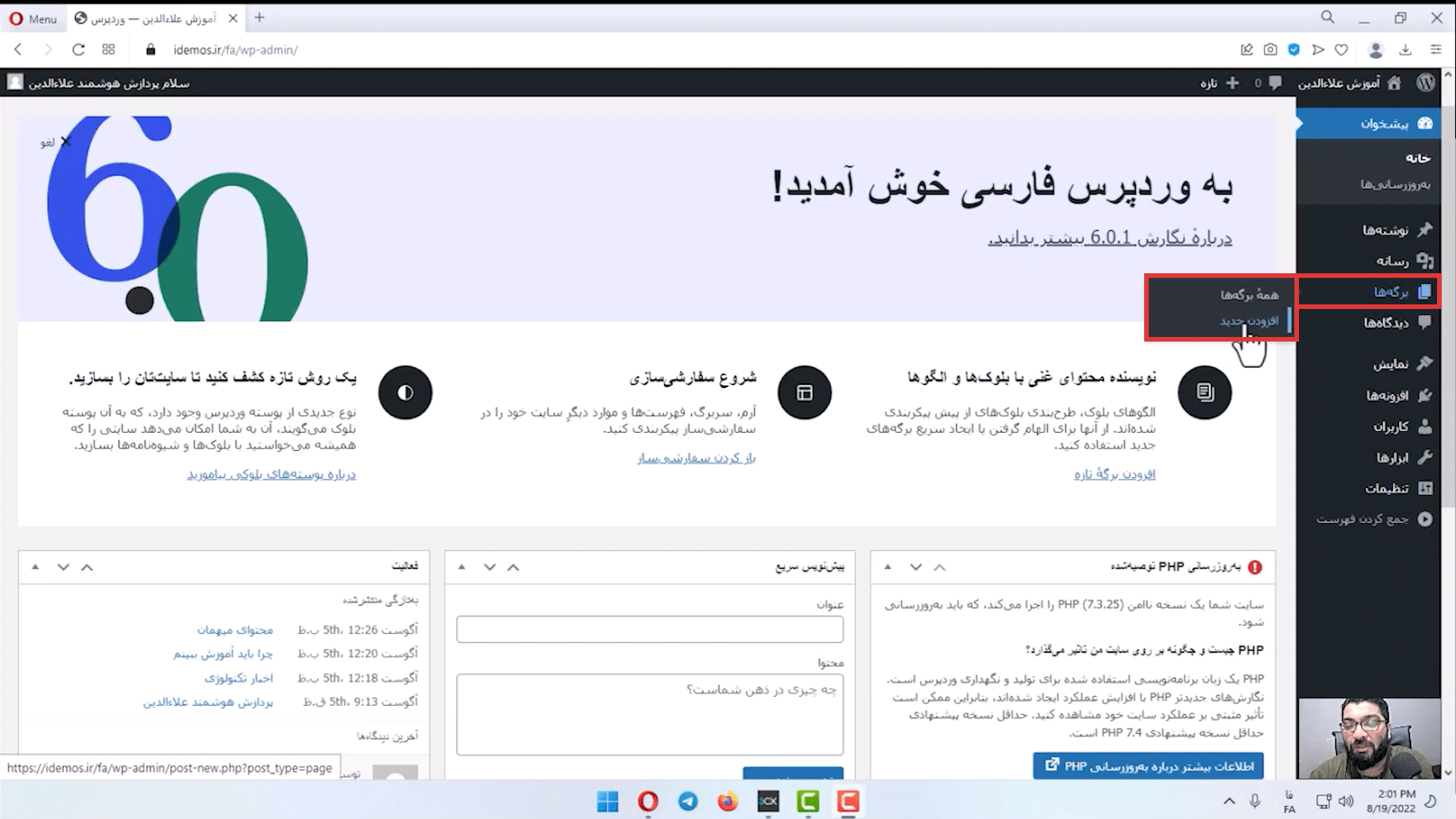Dismiss the welcome panel with لغو

point(56,142)
